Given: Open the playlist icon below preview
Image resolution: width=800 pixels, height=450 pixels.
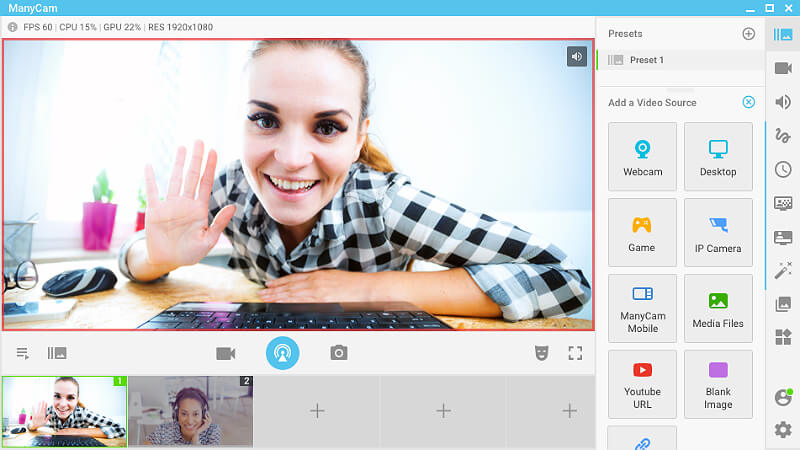Looking at the screenshot, I should tap(23, 353).
